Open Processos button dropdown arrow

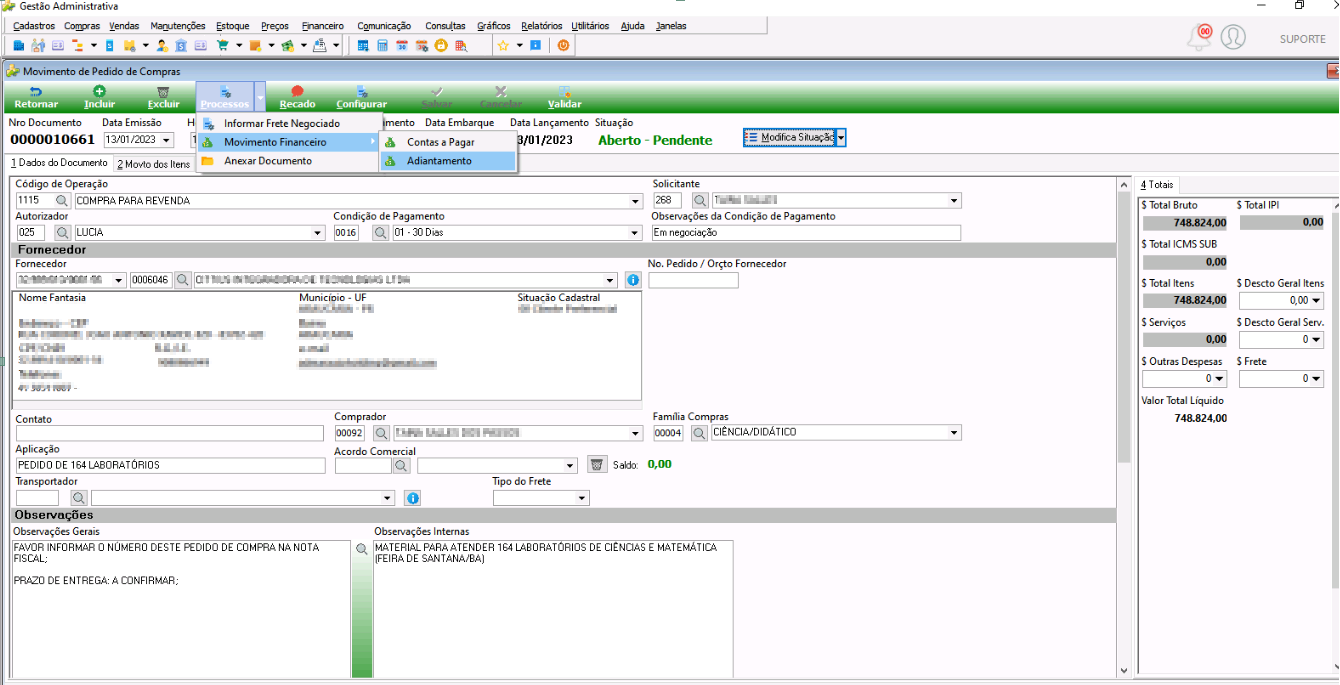[x=260, y=98]
